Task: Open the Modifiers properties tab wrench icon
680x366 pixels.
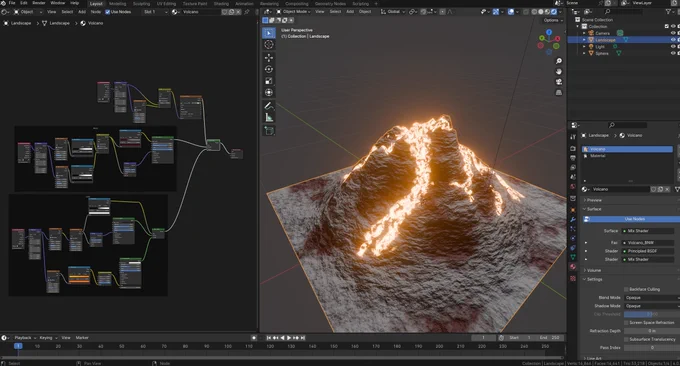Action: coord(573,220)
